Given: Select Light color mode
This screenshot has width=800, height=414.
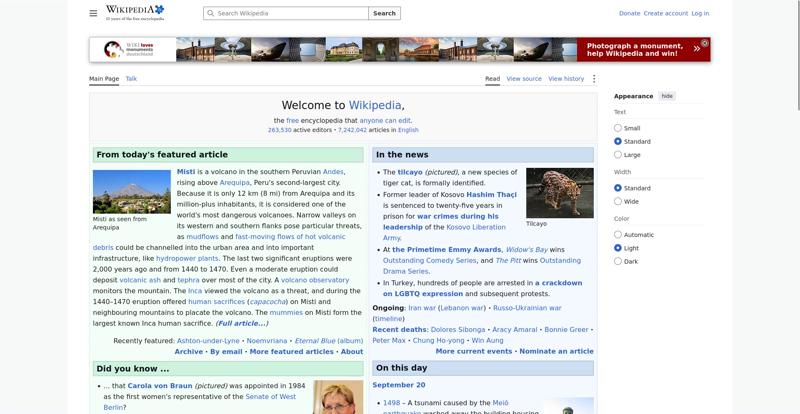Looking at the screenshot, I should (x=618, y=248).
